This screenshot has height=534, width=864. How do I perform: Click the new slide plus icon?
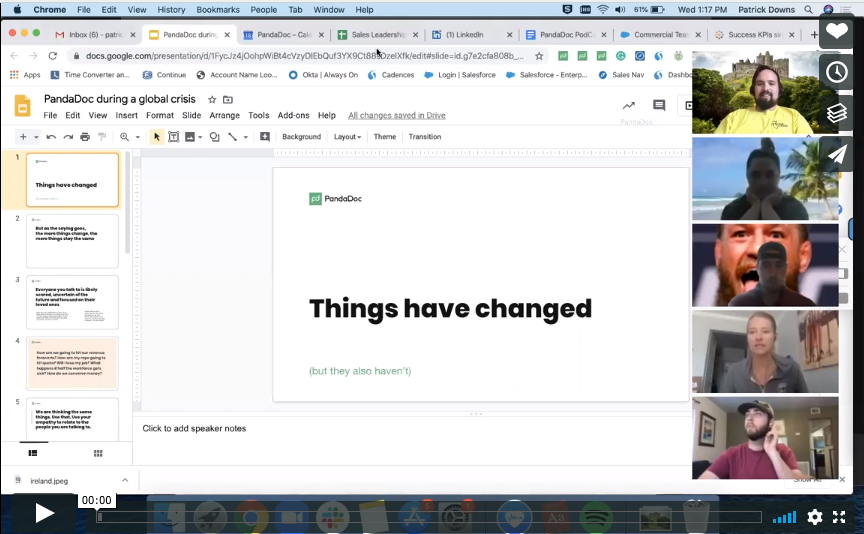tap(23, 137)
